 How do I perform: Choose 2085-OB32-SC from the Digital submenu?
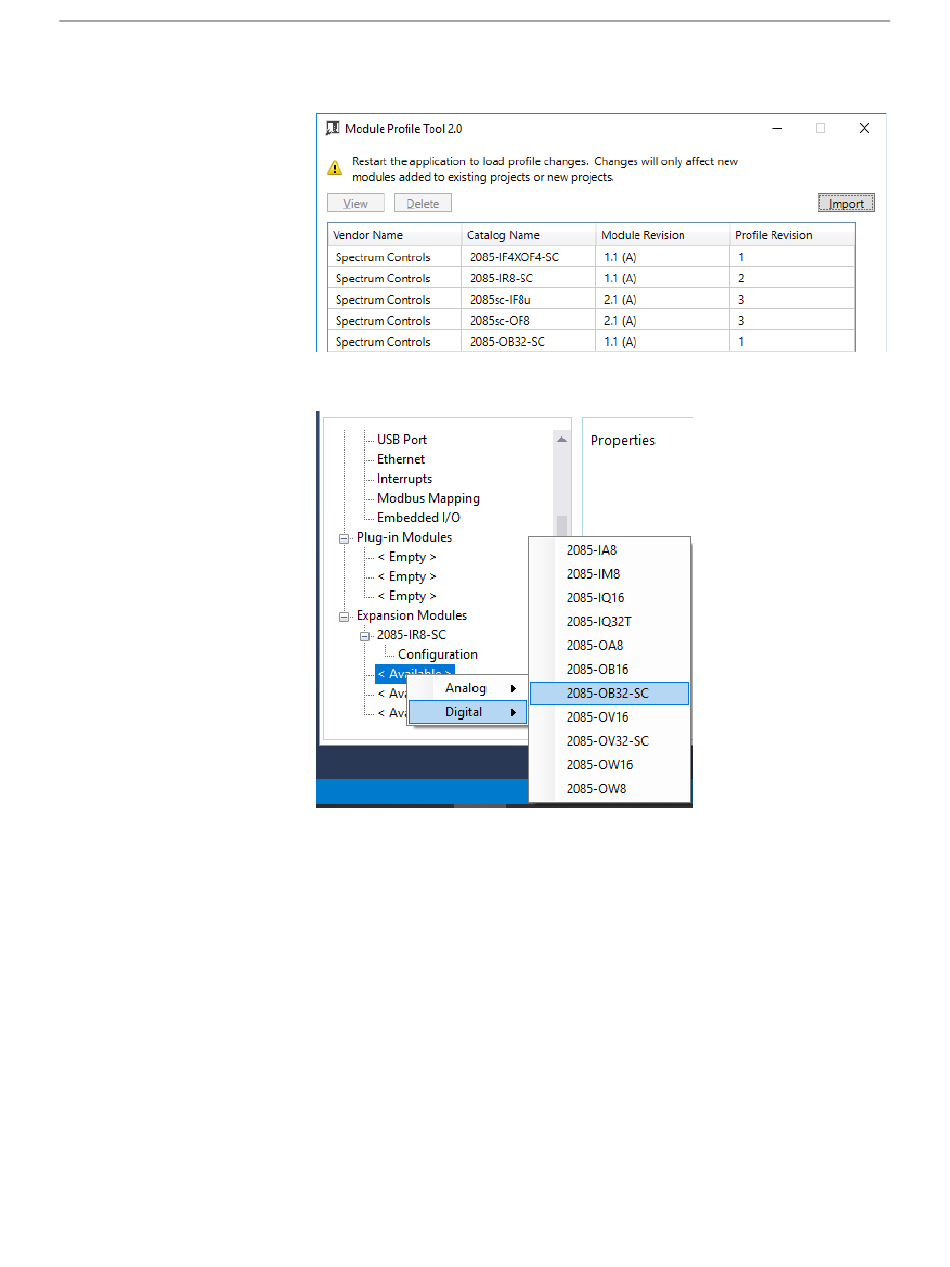pyautogui.click(x=610, y=693)
